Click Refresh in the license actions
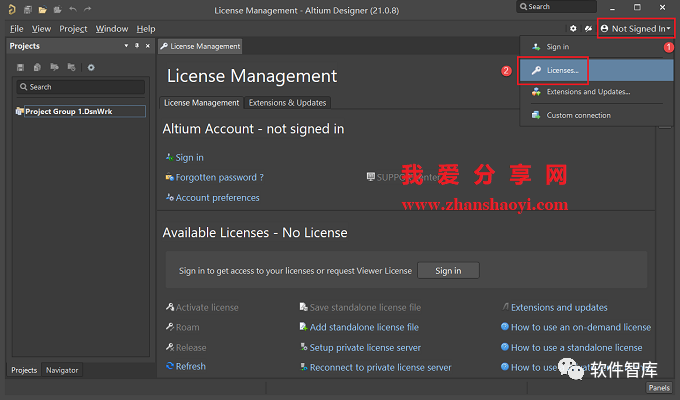Viewport: 680px width, 400px height. click(x=191, y=367)
